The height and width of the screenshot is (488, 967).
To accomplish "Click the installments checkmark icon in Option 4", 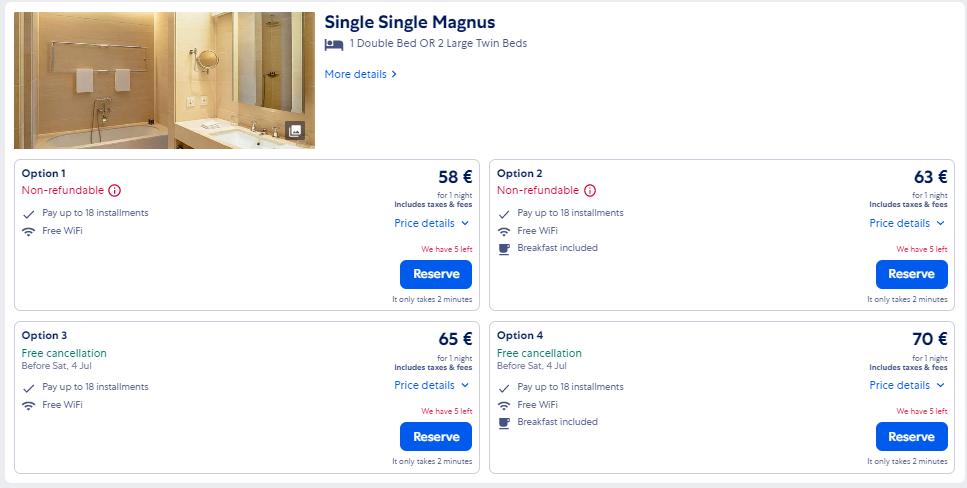I will tap(504, 388).
